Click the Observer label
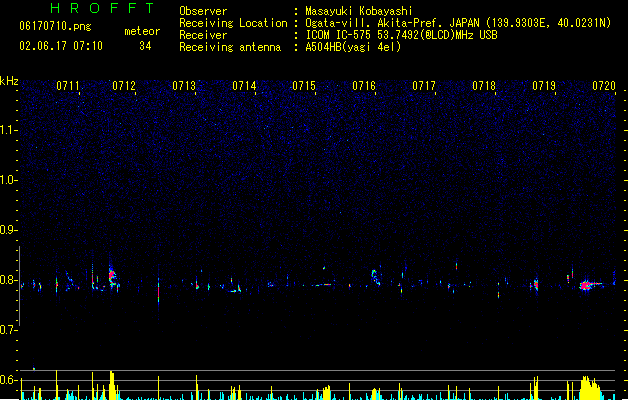 [x=203, y=11]
